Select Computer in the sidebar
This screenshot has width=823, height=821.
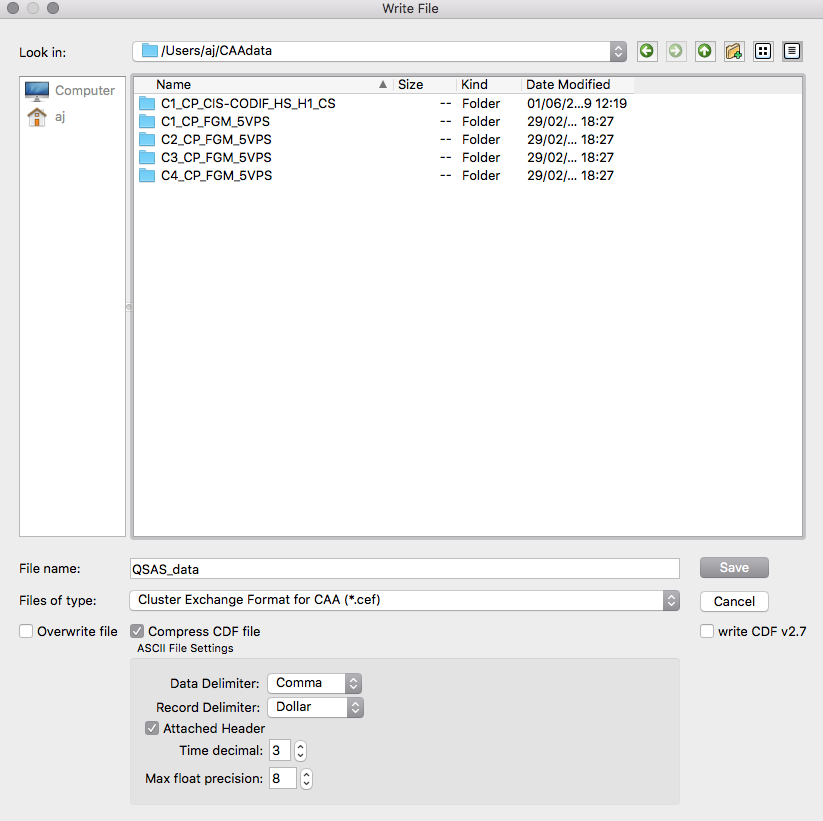(72, 91)
